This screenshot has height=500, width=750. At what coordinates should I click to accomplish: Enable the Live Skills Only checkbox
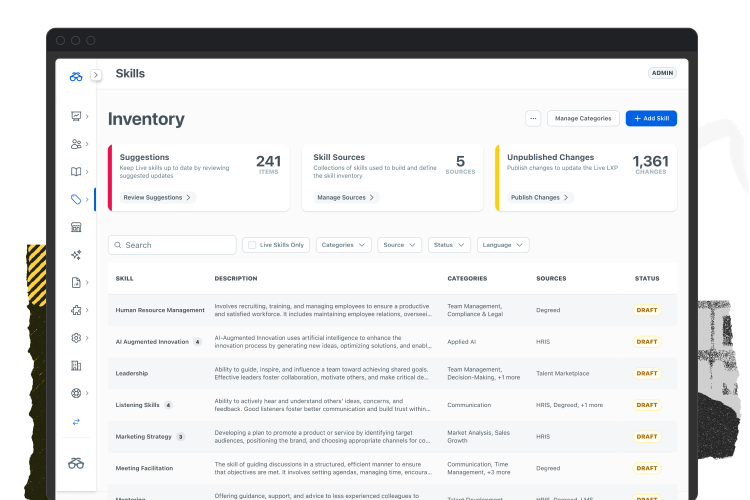tap(250, 245)
